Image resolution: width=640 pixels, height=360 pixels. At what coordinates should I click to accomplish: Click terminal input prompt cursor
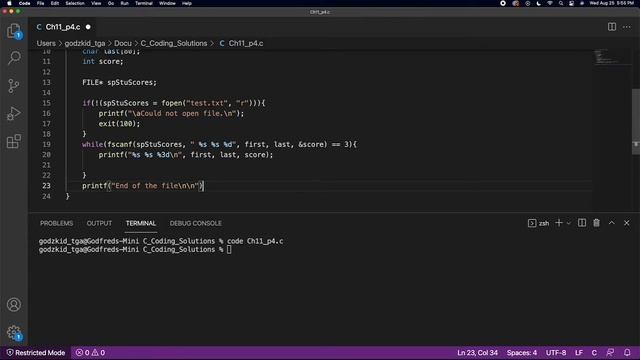[x=229, y=249]
